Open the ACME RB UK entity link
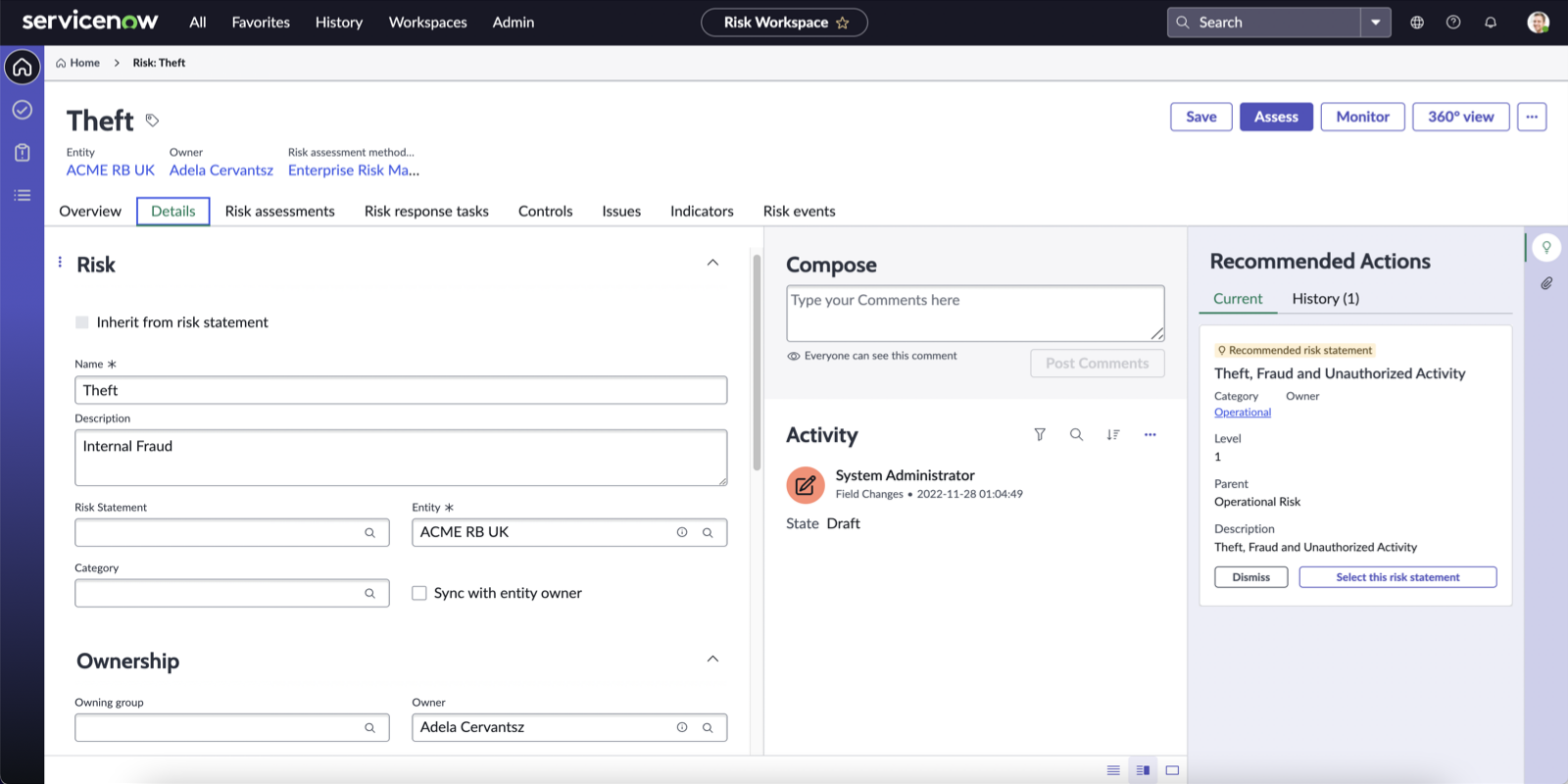The height and width of the screenshot is (784, 1568). click(111, 171)
